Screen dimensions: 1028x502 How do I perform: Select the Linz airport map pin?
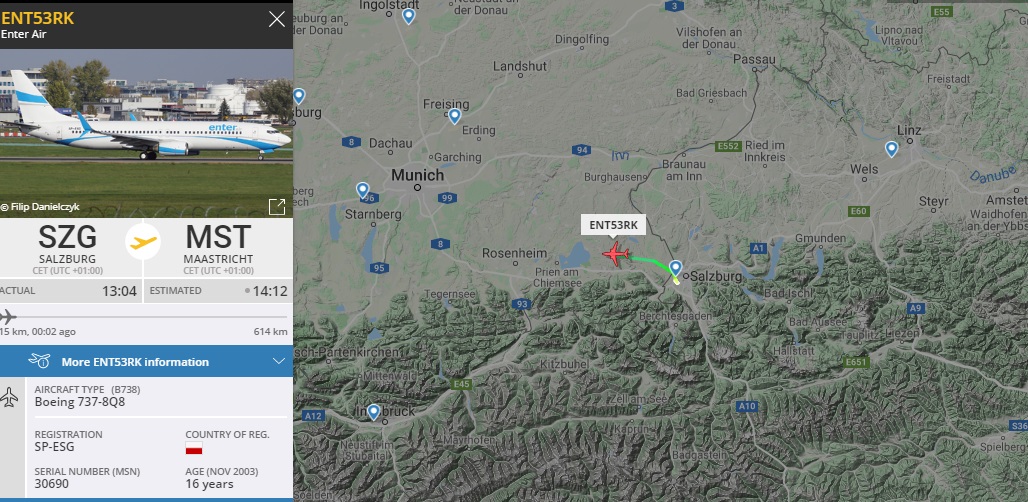tap(891, 149)
